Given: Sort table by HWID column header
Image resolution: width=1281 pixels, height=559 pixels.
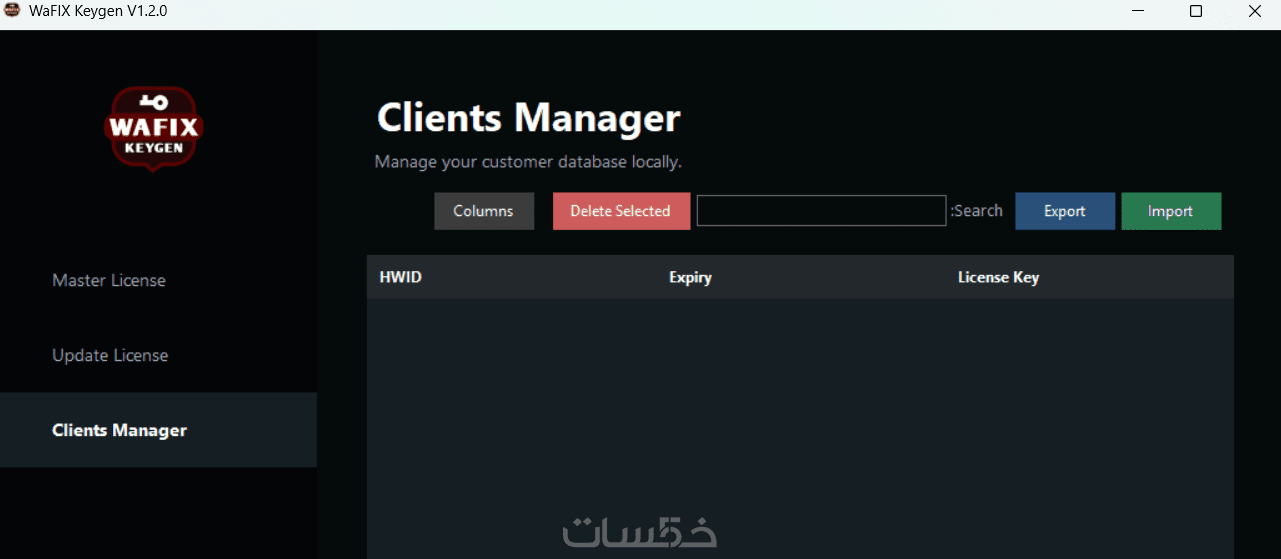Looking at the screenshot, I should (x=401, y=277).
